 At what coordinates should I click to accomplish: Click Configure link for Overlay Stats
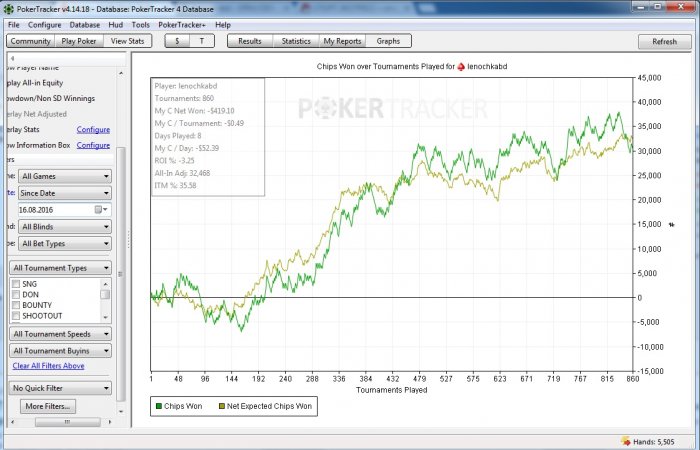[x=93, y=129]
